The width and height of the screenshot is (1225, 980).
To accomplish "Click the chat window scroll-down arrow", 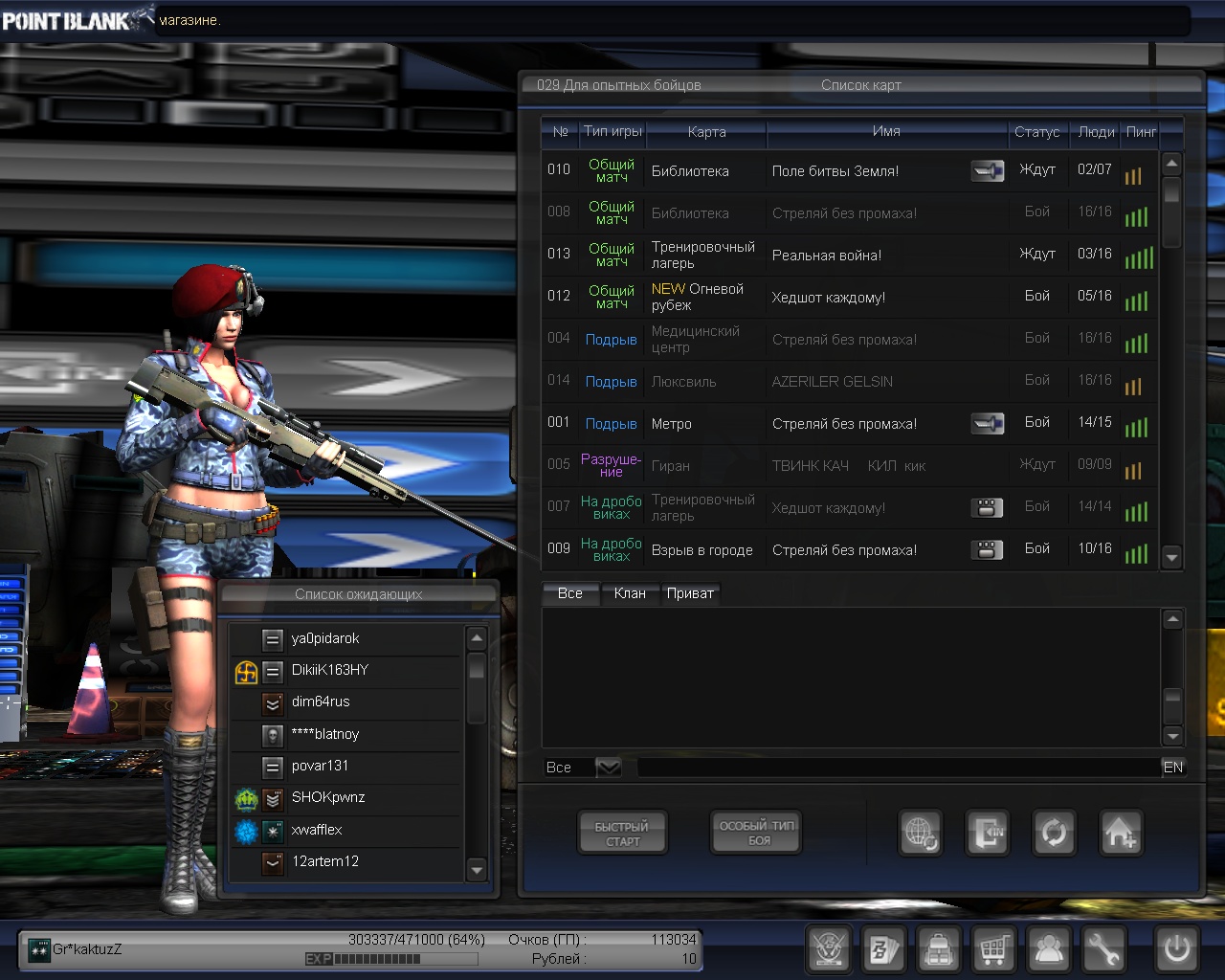I will pos(1172,735).
